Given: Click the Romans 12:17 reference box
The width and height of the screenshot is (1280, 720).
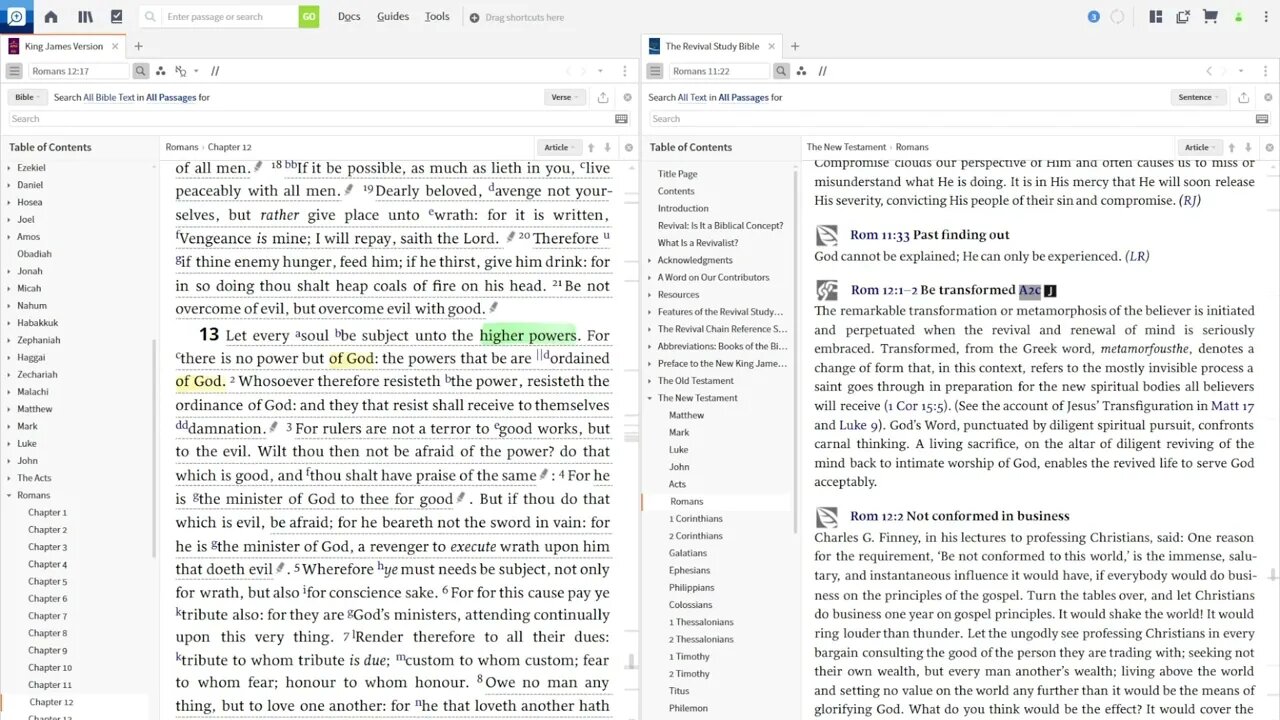Looking at the screenshot, I should point(78,71).
